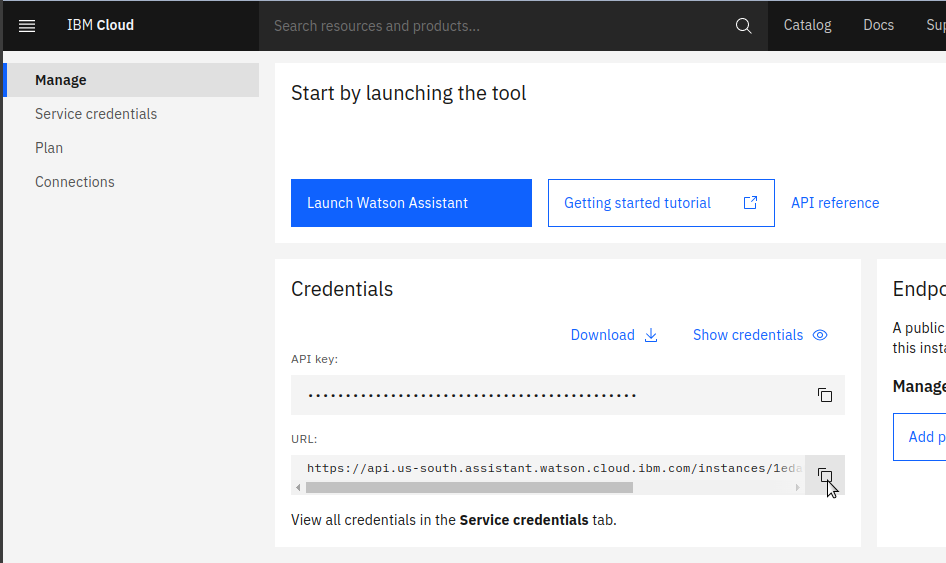Copy the API key value

click(x=825, y=395)
